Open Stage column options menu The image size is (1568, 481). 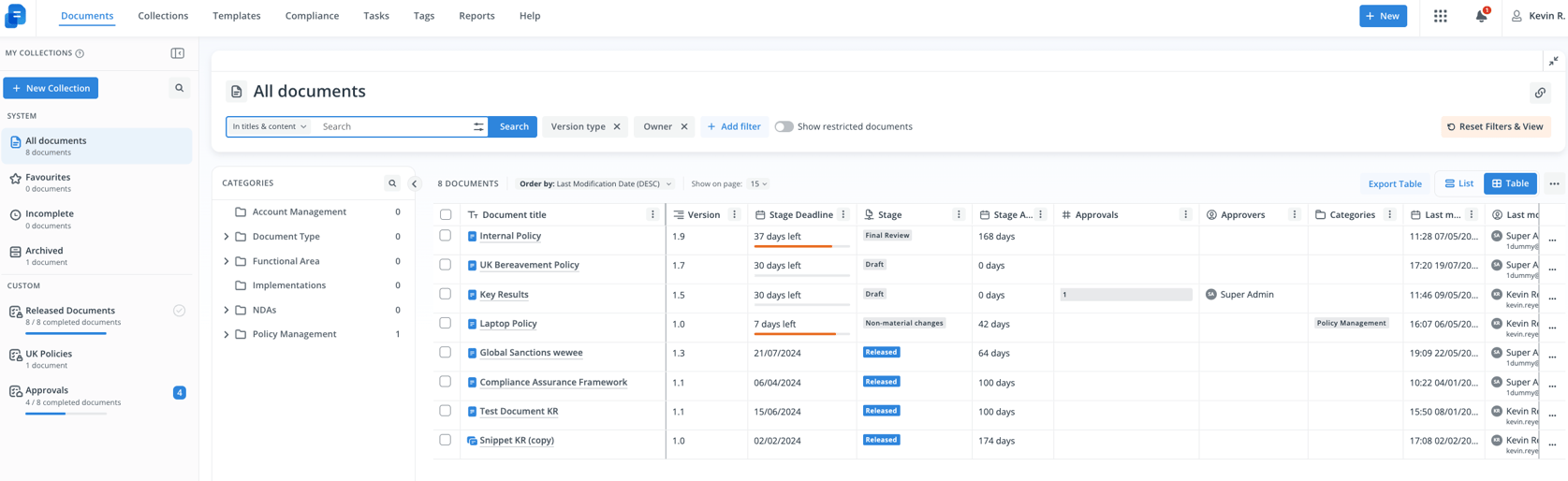pyautogui.click(x=959, y=214)
